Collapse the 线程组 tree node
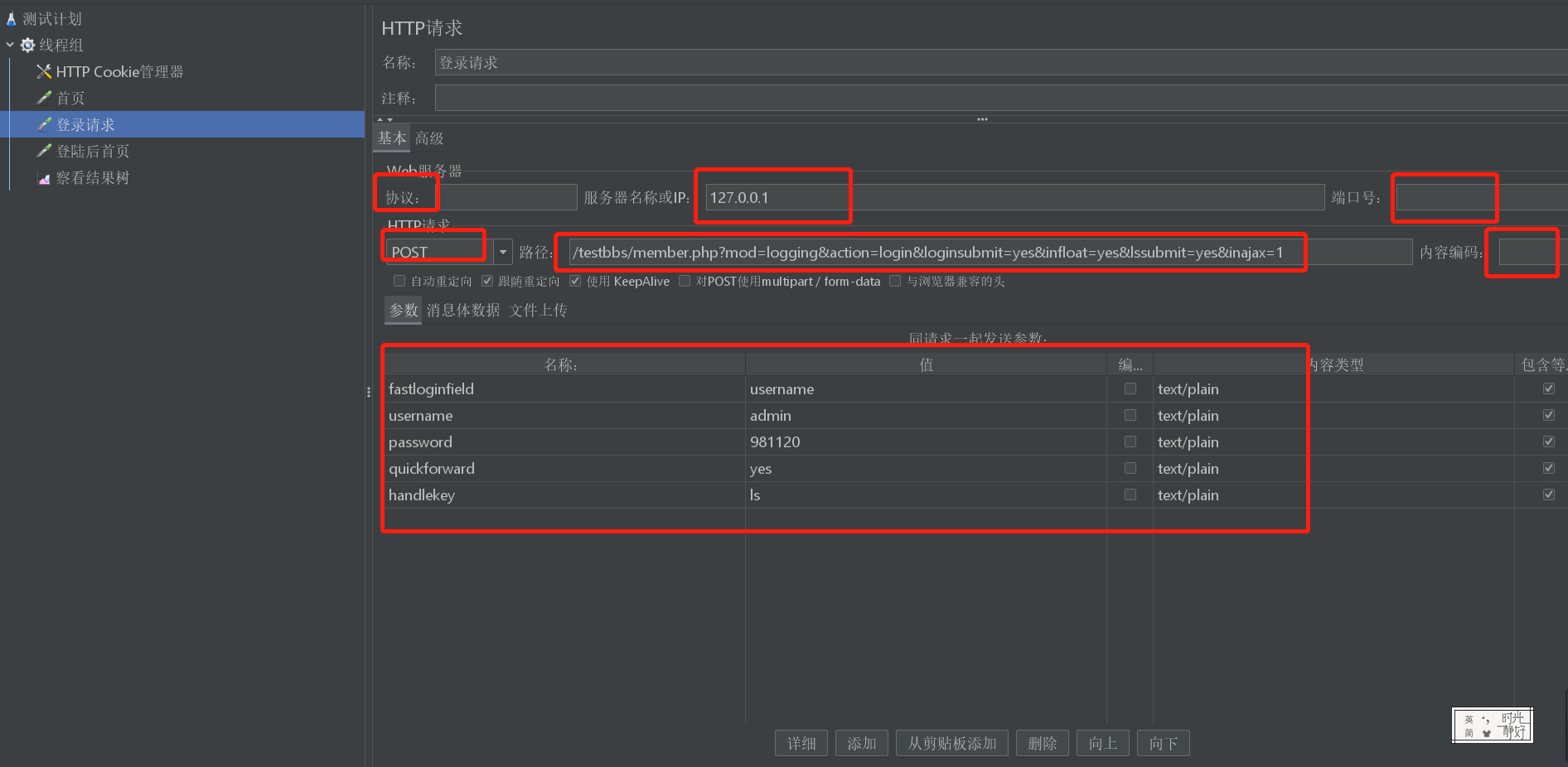The image size is (1568, 767). click(10, 45)
